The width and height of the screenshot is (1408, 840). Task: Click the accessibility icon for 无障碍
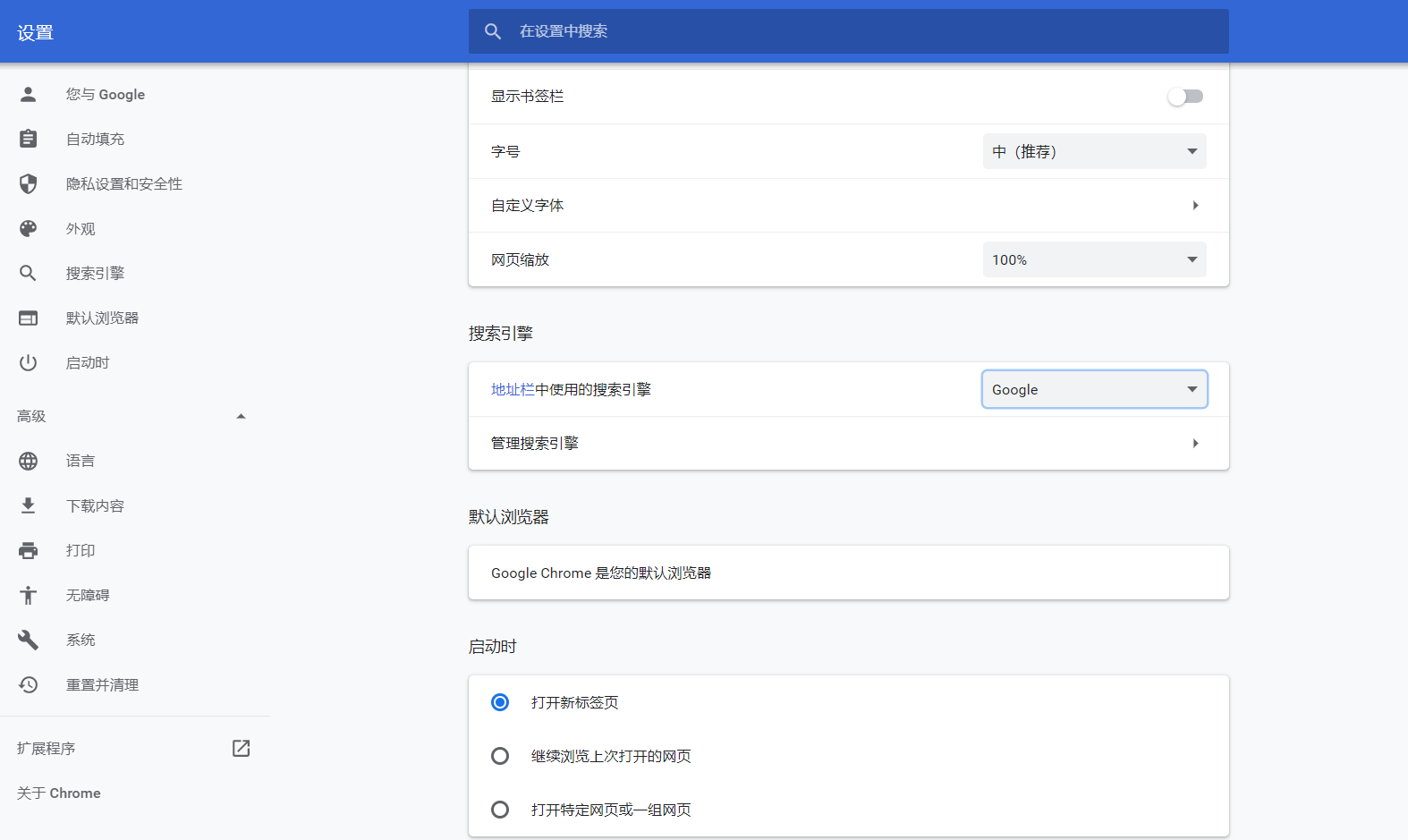click(x=29, y=595)
